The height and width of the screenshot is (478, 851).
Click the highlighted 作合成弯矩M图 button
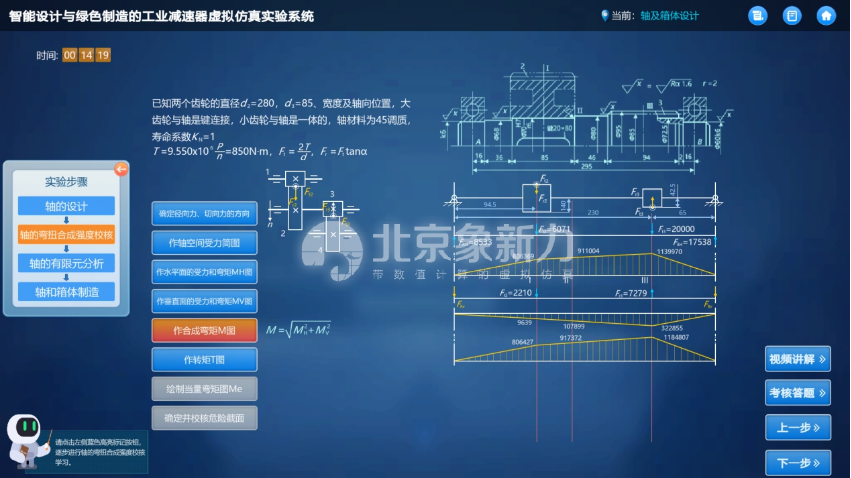[x=205, y=330]
